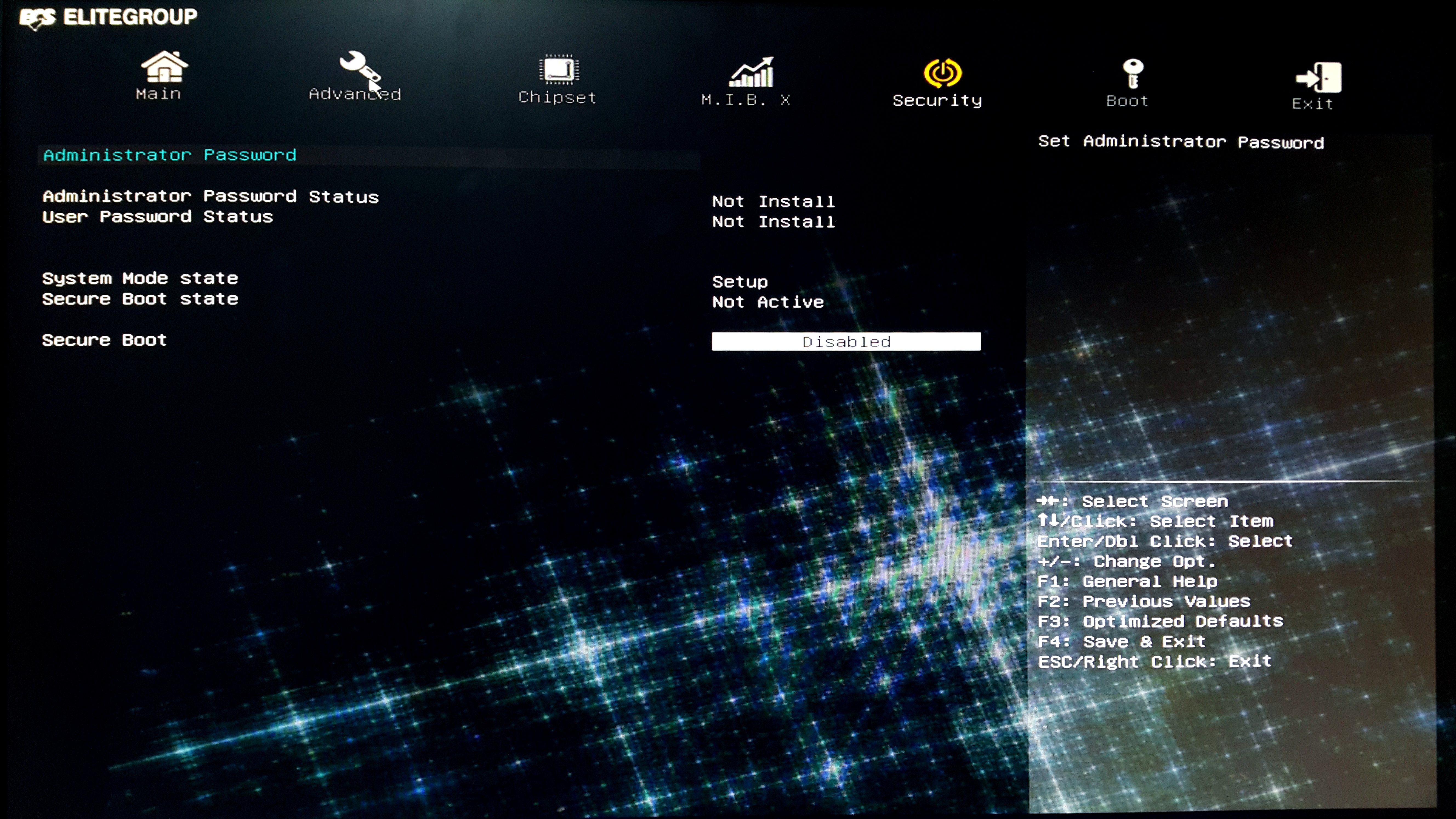1456x819 pixels.
Task: Click the Select Screen hint
Action: [1132, 501]
